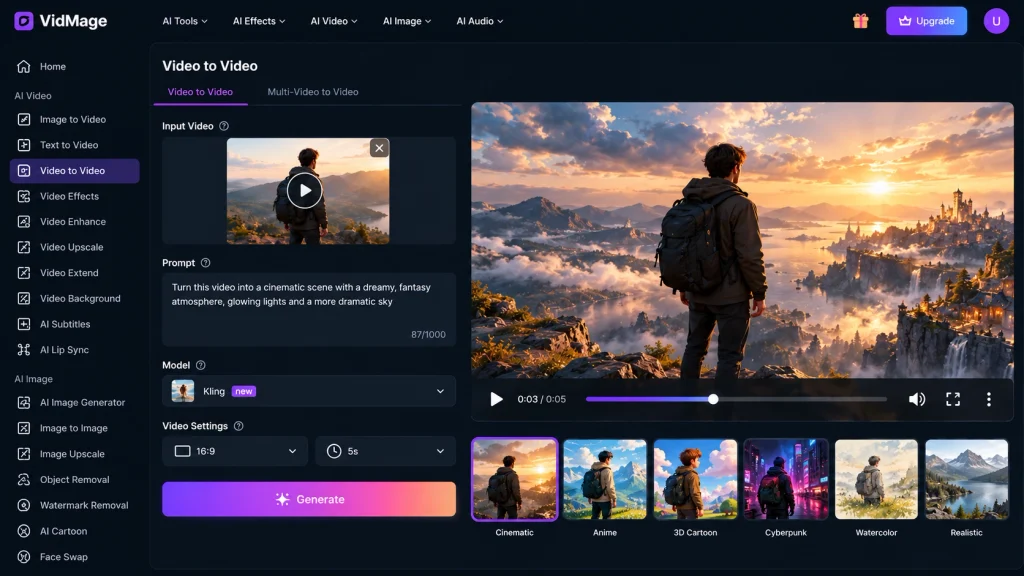
Task: Select the 3D Cartoon style thumbnail
Action: tap(695, 479)
